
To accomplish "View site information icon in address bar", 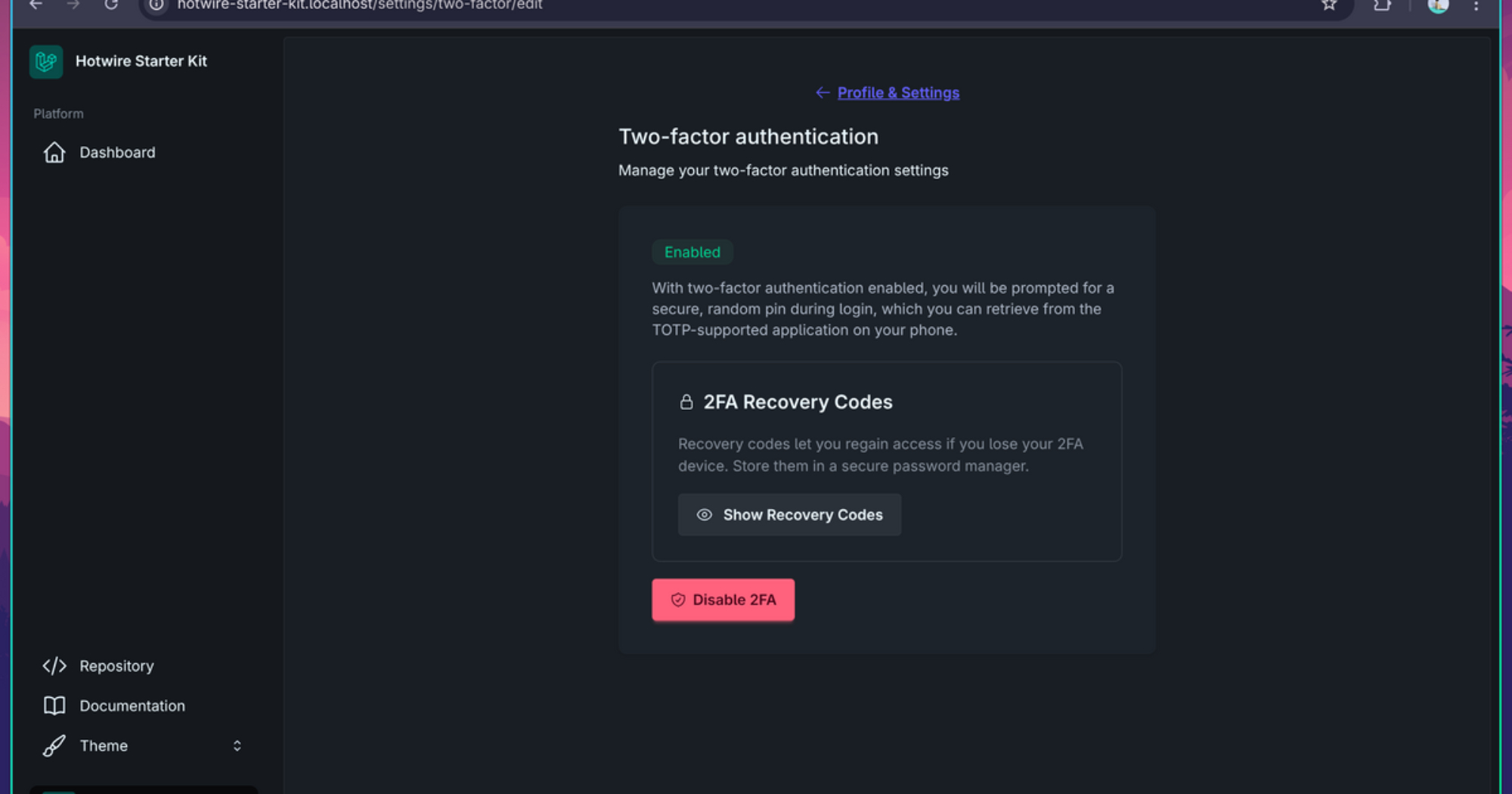I will point(156,5).
